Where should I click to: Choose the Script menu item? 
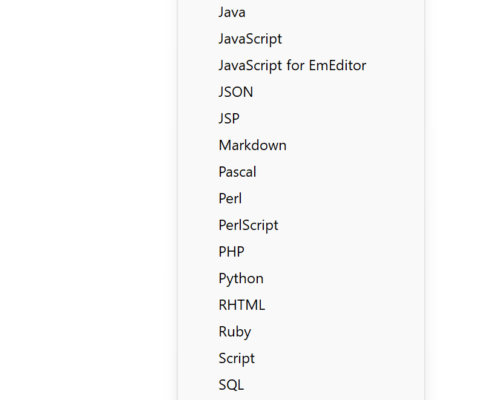301,358
